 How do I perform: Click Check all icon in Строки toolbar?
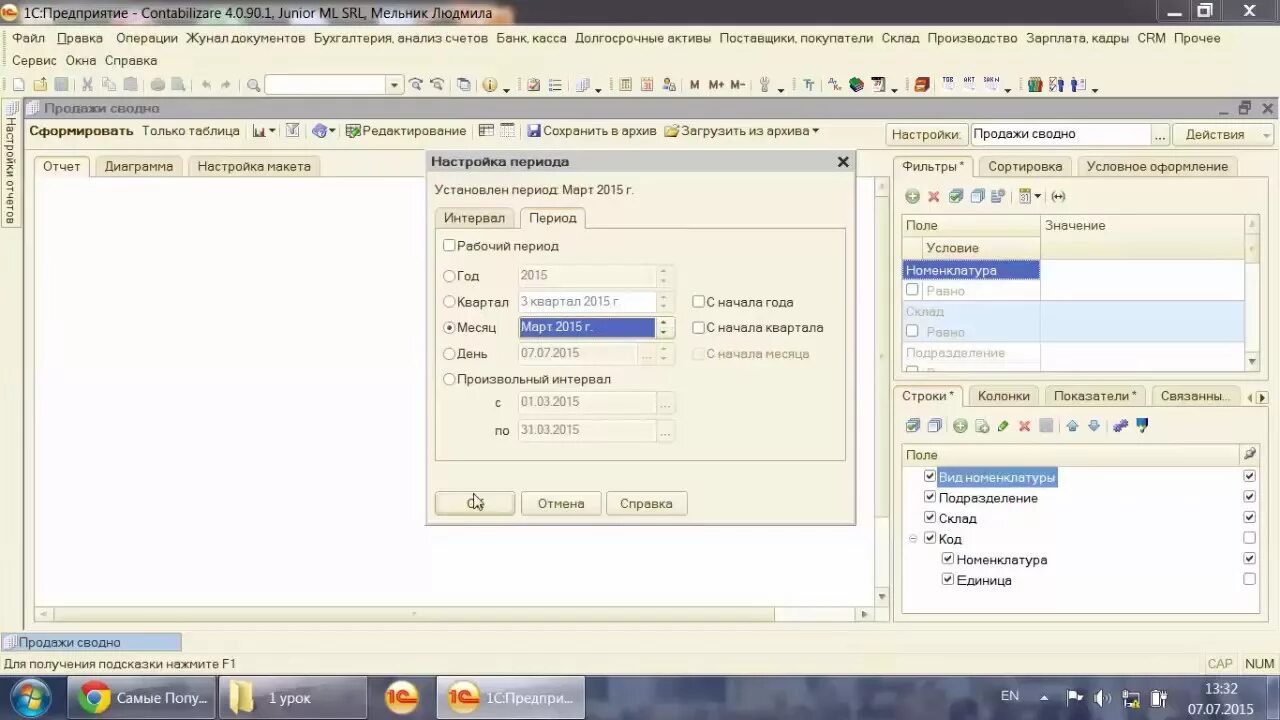point(913,426)
